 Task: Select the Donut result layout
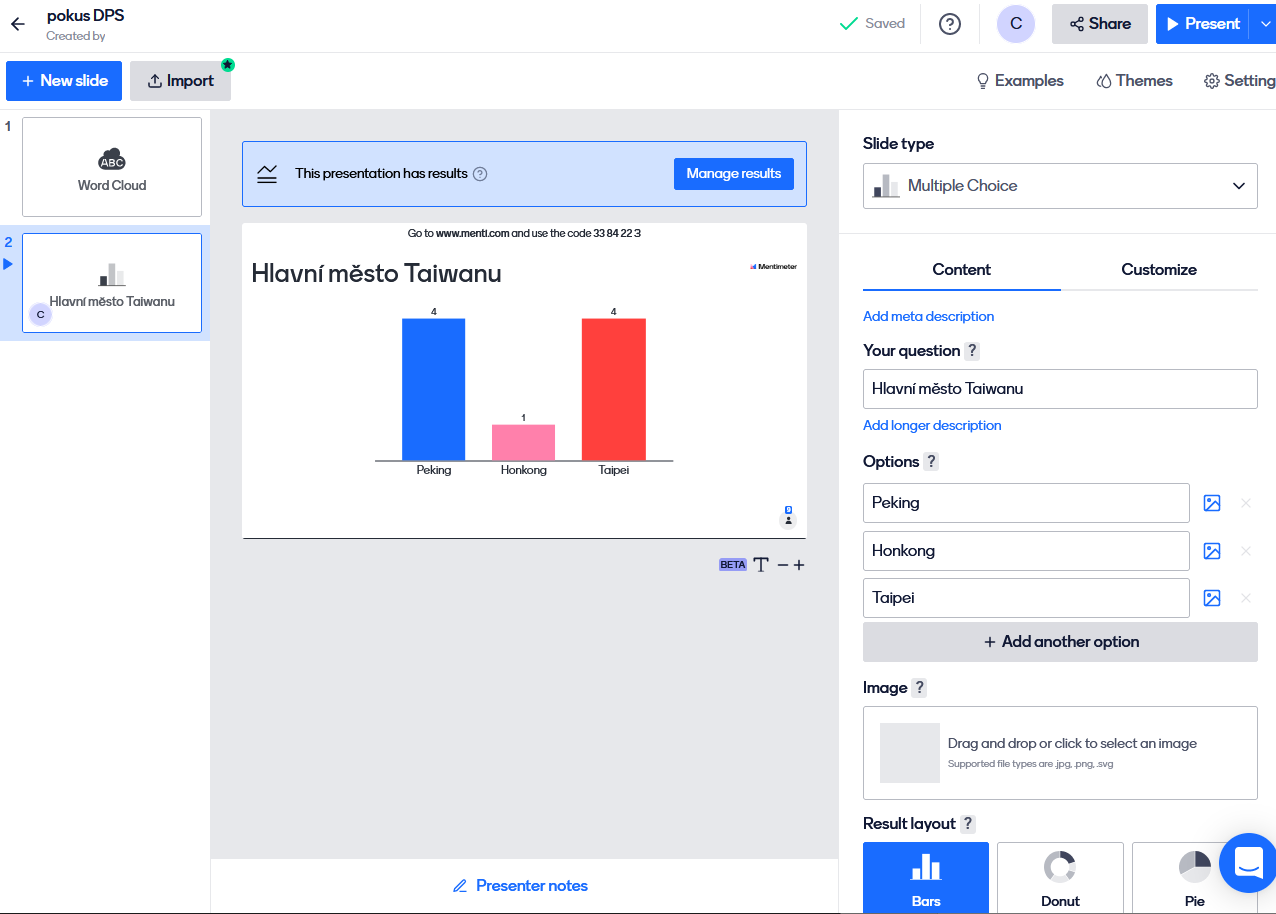[x=1060, y=877]
